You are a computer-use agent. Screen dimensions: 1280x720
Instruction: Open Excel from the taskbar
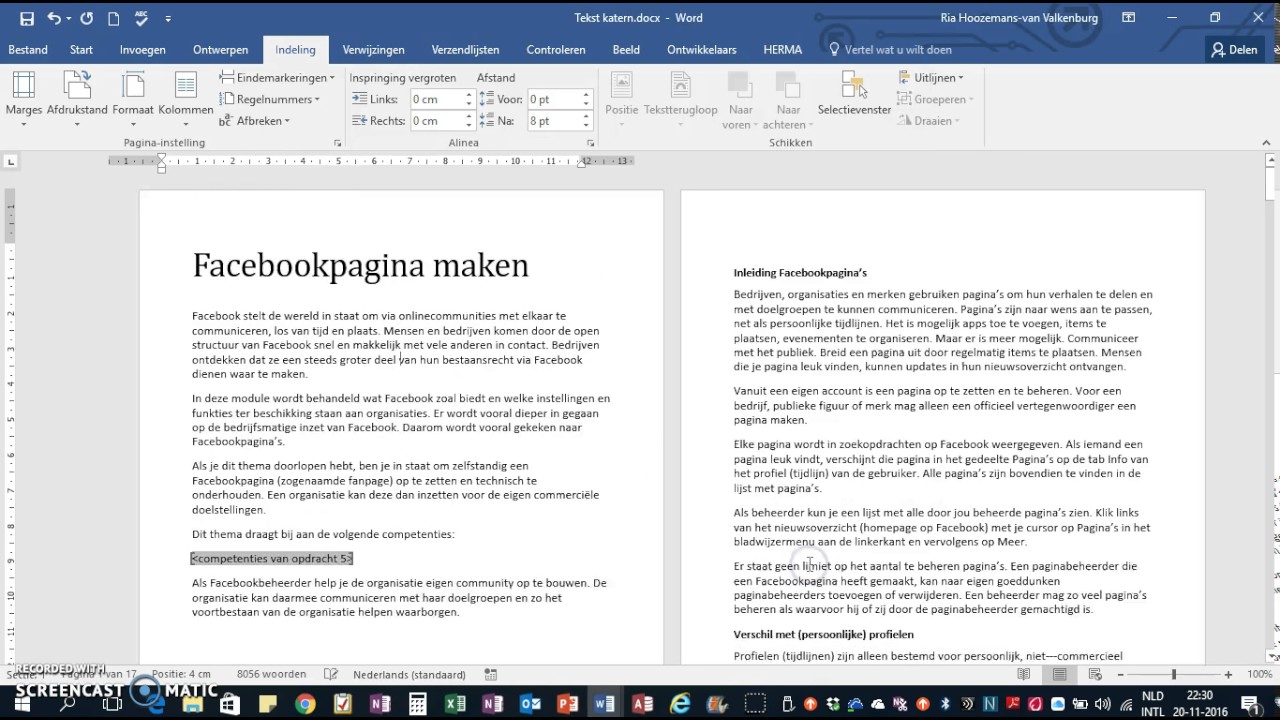(455, 704)
